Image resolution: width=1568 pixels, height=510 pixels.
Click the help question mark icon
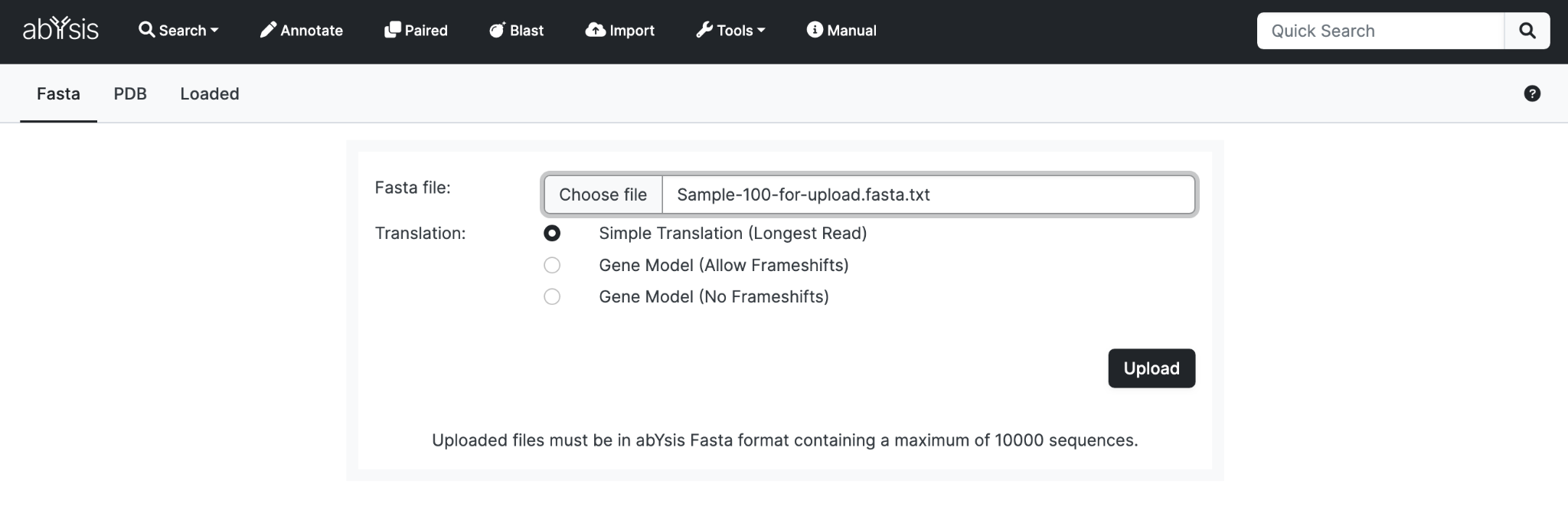pos(1532,93)
